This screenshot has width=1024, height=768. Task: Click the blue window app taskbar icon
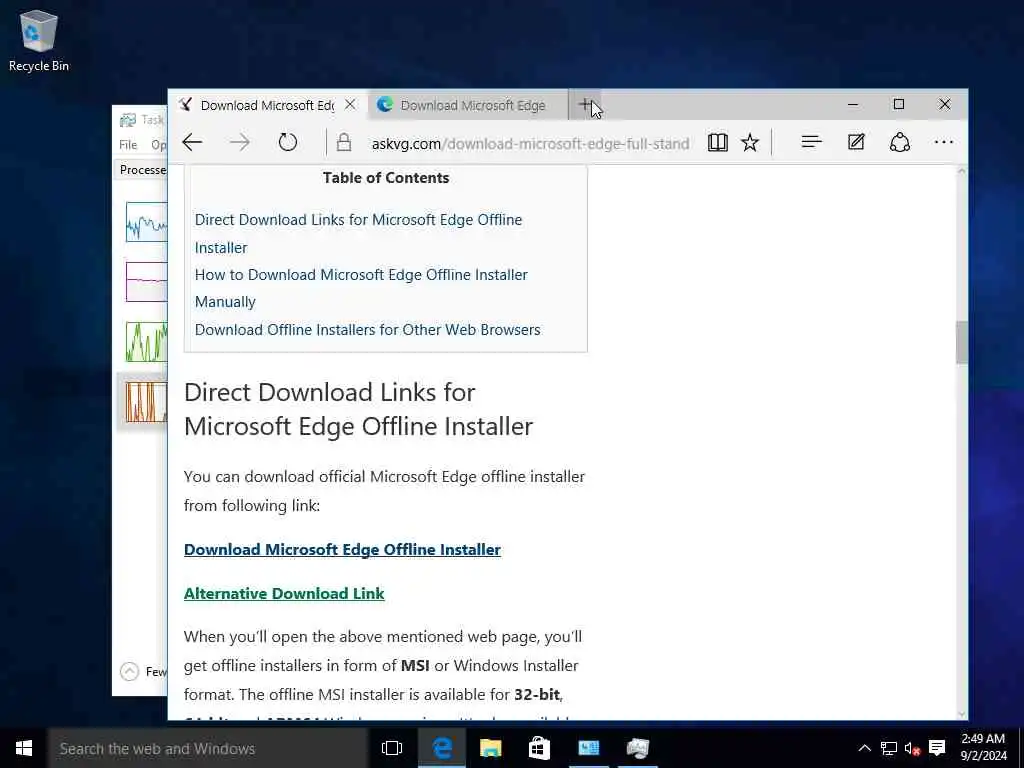(588, 748)
